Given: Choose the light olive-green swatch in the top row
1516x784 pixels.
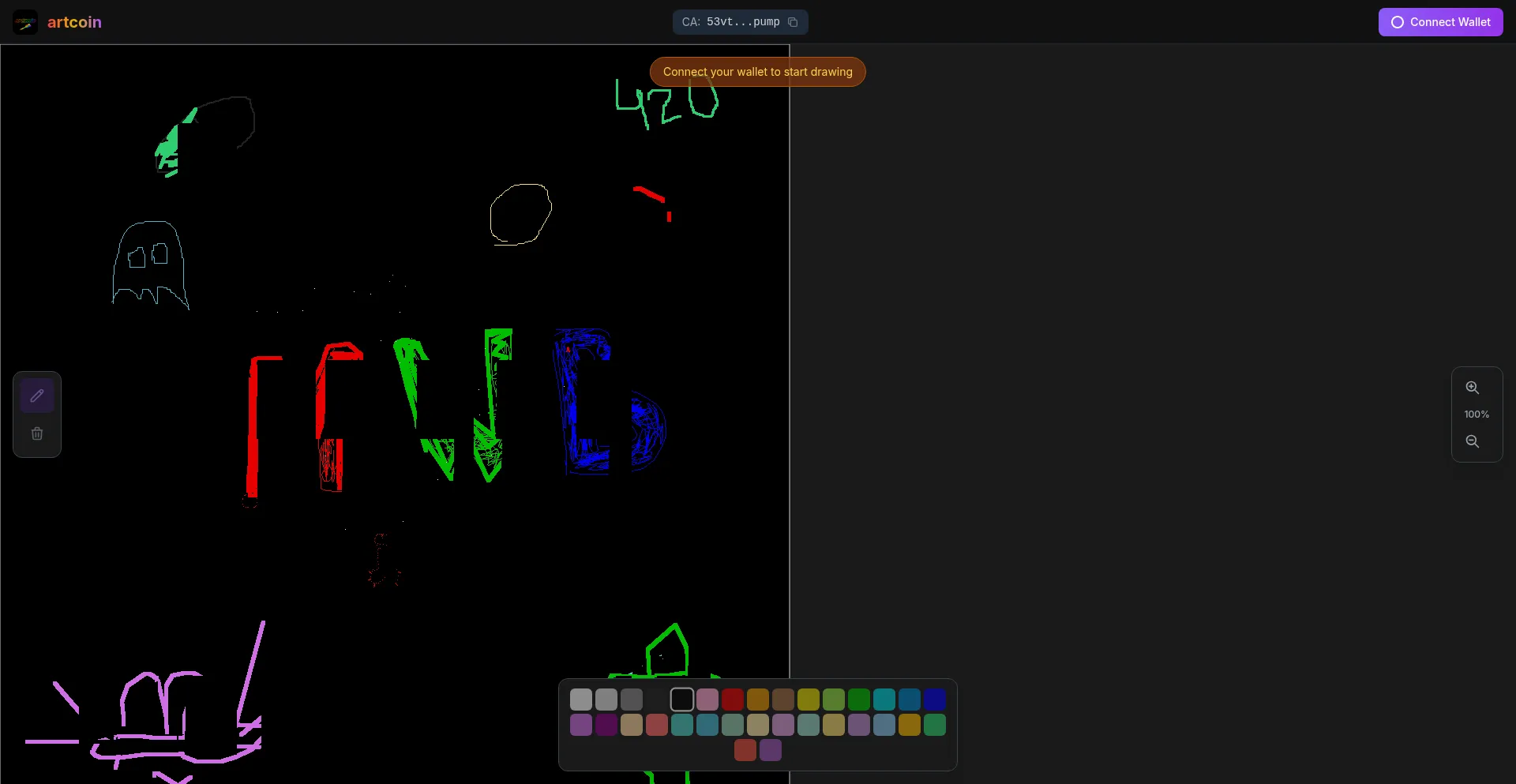Looking at the screenshot, I should point(834,700).
